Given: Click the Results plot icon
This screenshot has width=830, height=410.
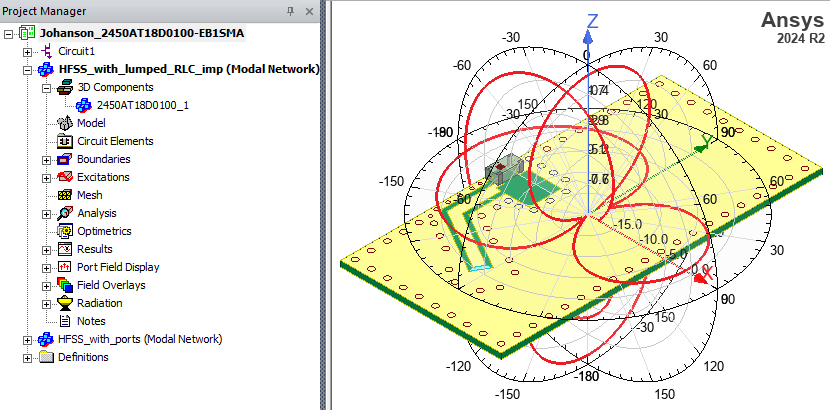Looking at the screenshot, I should click(65, 249).
